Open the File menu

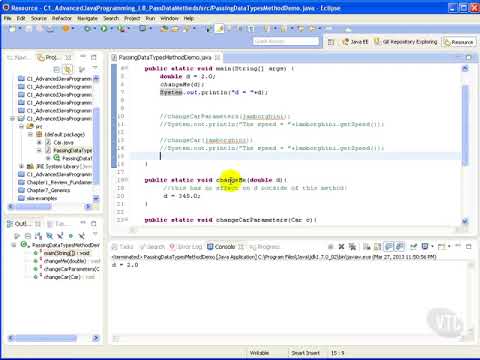8,18
